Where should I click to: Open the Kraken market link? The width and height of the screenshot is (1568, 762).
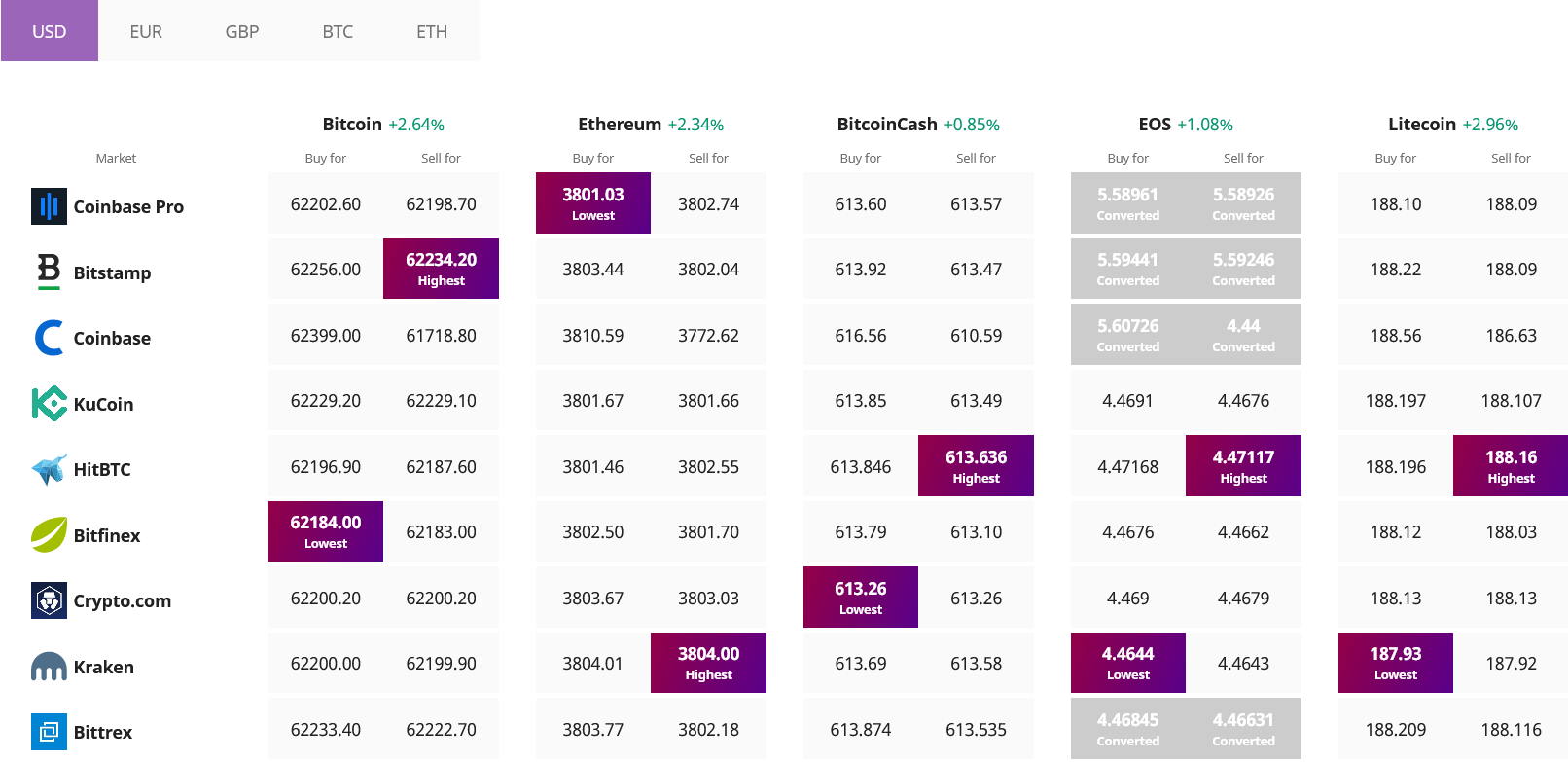[x=104, y=667]
